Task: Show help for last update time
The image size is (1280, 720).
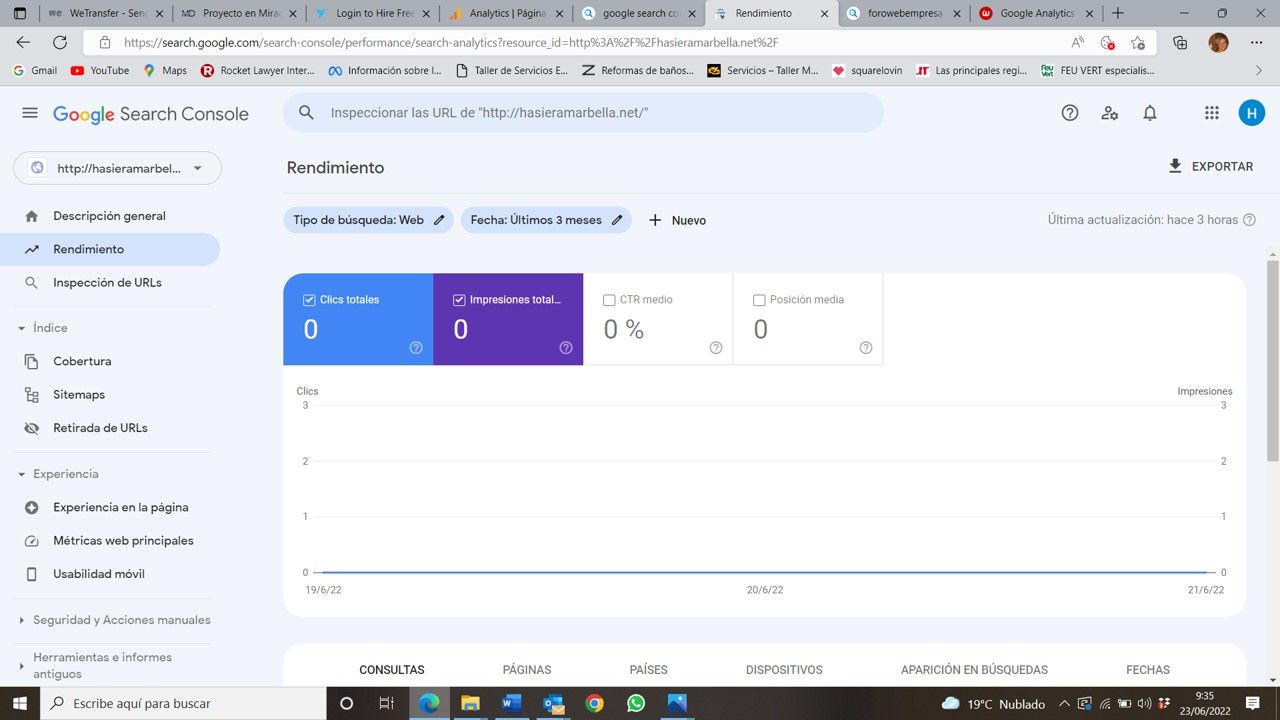Action: [1249, 220]
